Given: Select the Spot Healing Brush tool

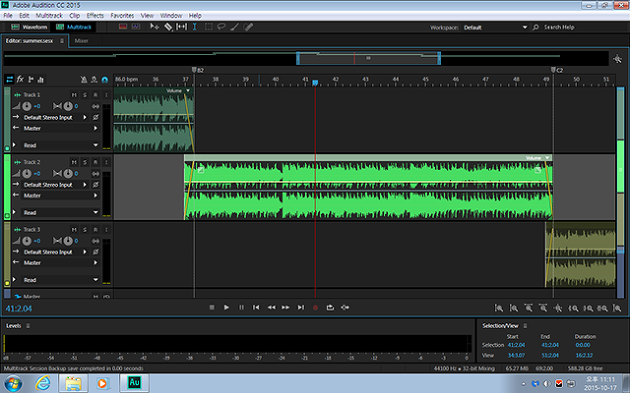Looking at the screenshot, I should (248, 27).
